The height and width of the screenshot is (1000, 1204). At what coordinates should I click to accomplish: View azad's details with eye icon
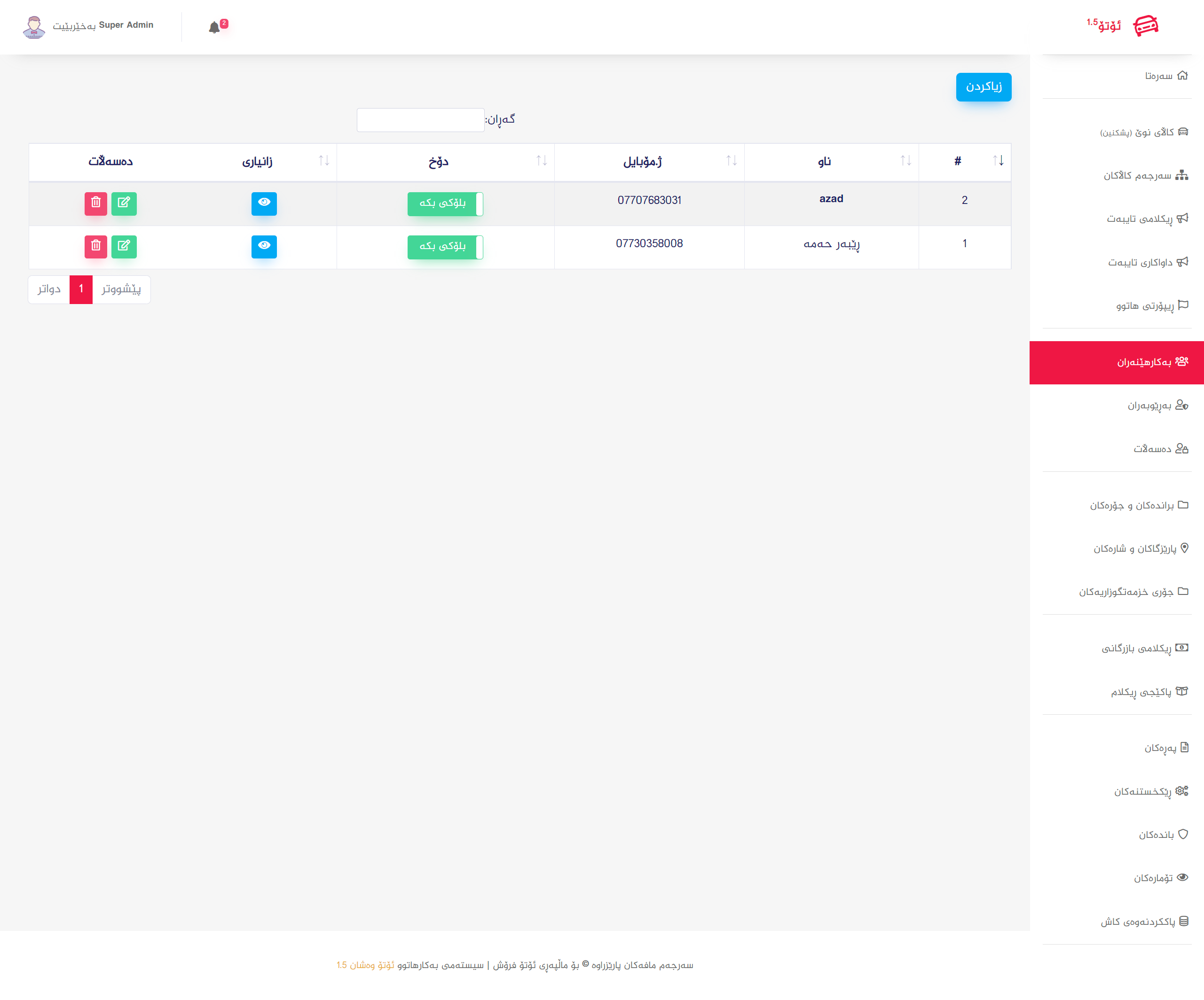(x=264, y=203)
